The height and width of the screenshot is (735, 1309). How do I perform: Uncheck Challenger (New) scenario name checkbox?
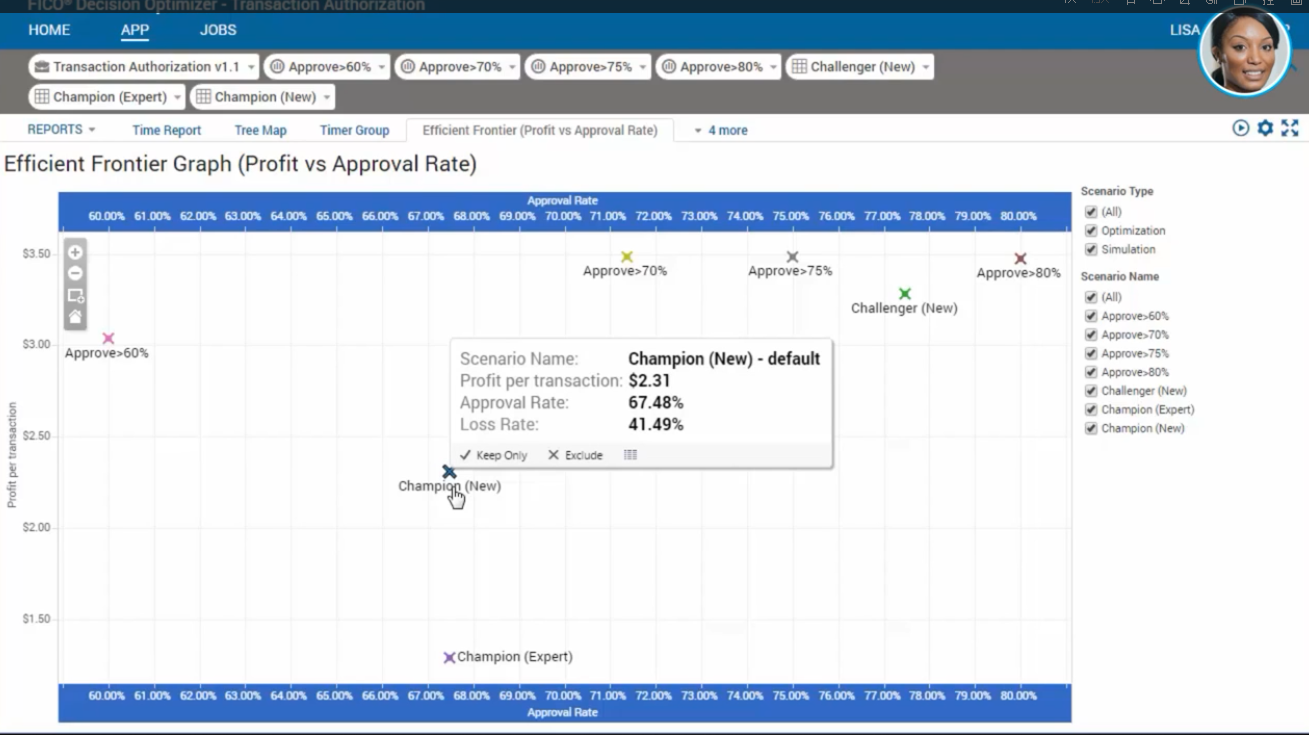tap(1091, 391)
